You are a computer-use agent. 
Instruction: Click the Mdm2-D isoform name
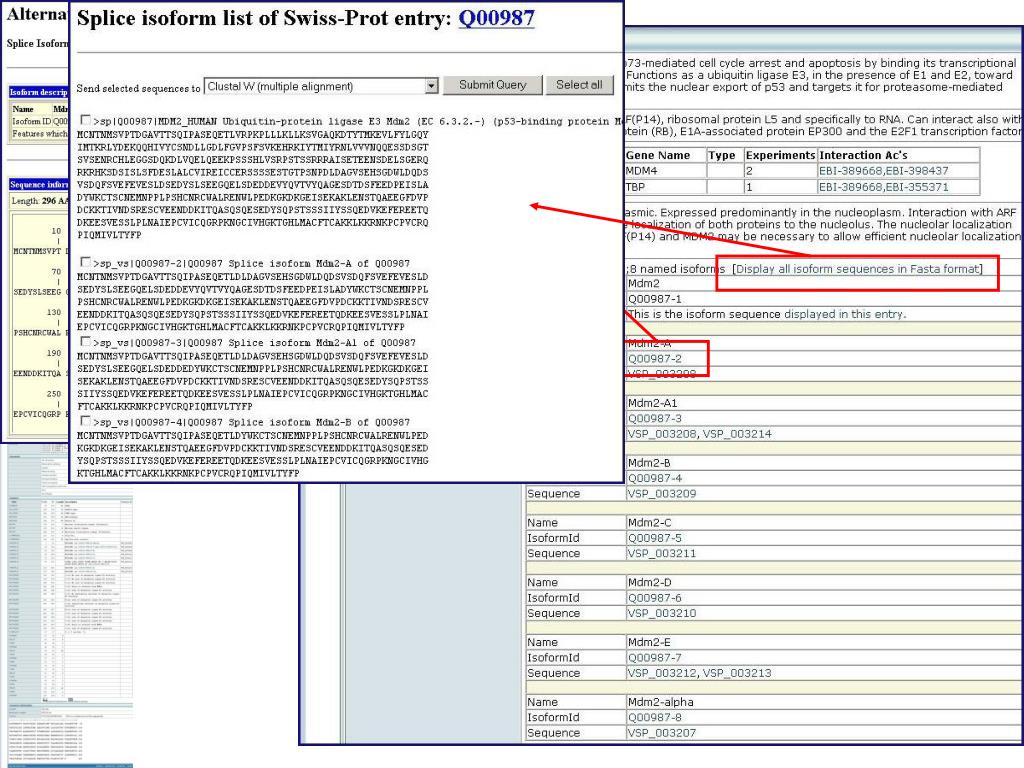coord(649,583)
